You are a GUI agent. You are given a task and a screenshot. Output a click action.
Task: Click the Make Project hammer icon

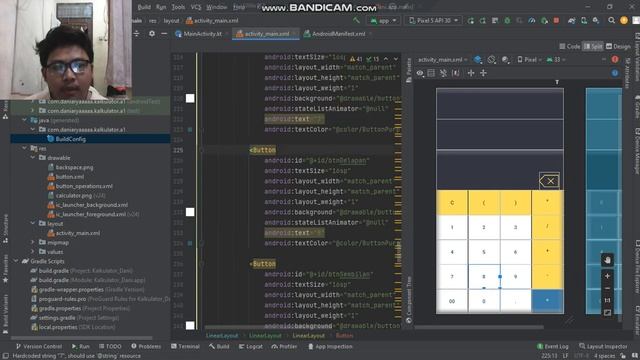coord(357,20)
